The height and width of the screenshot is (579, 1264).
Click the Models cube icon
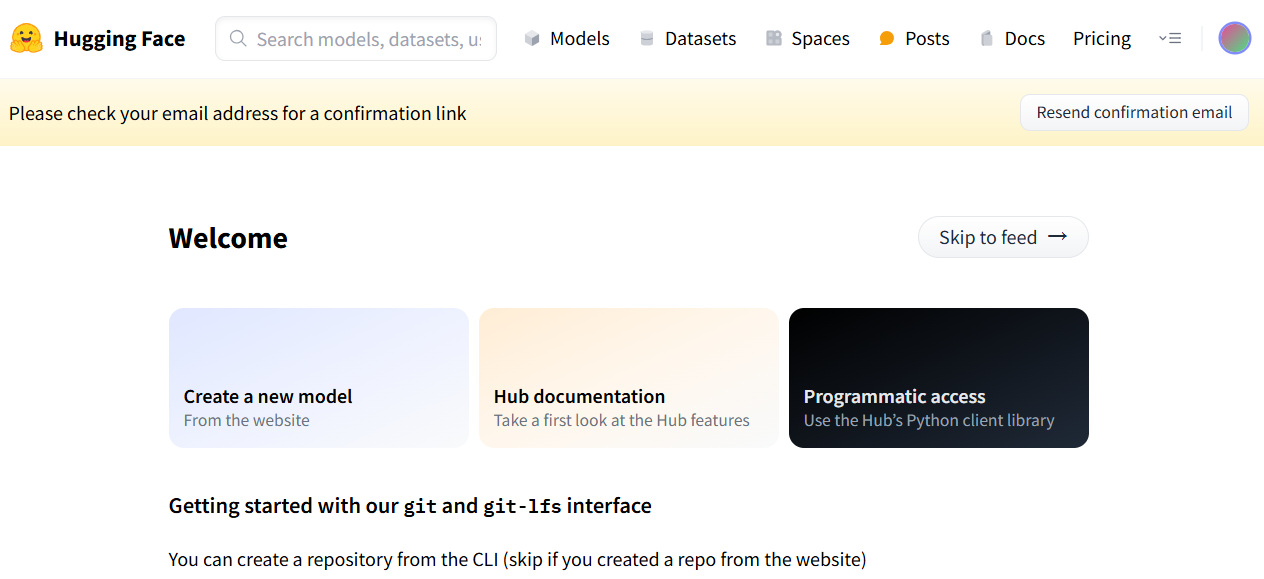(x=532, y=39)
